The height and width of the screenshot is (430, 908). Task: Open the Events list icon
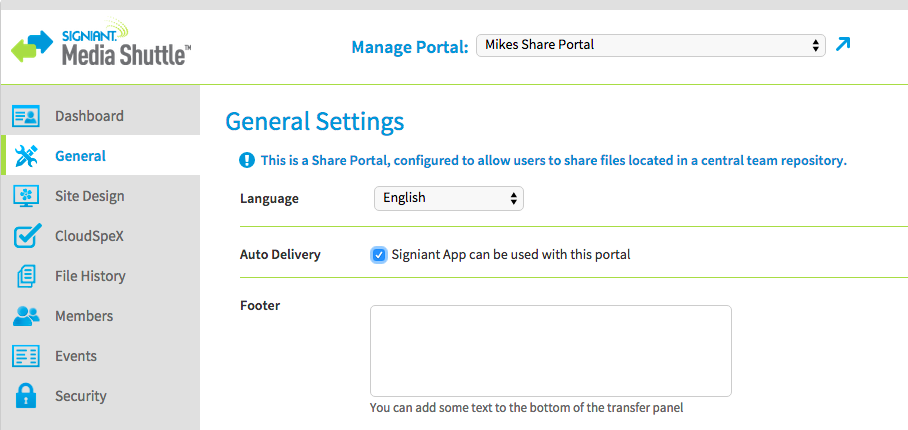pyautogui.click(x=25, y=356)
